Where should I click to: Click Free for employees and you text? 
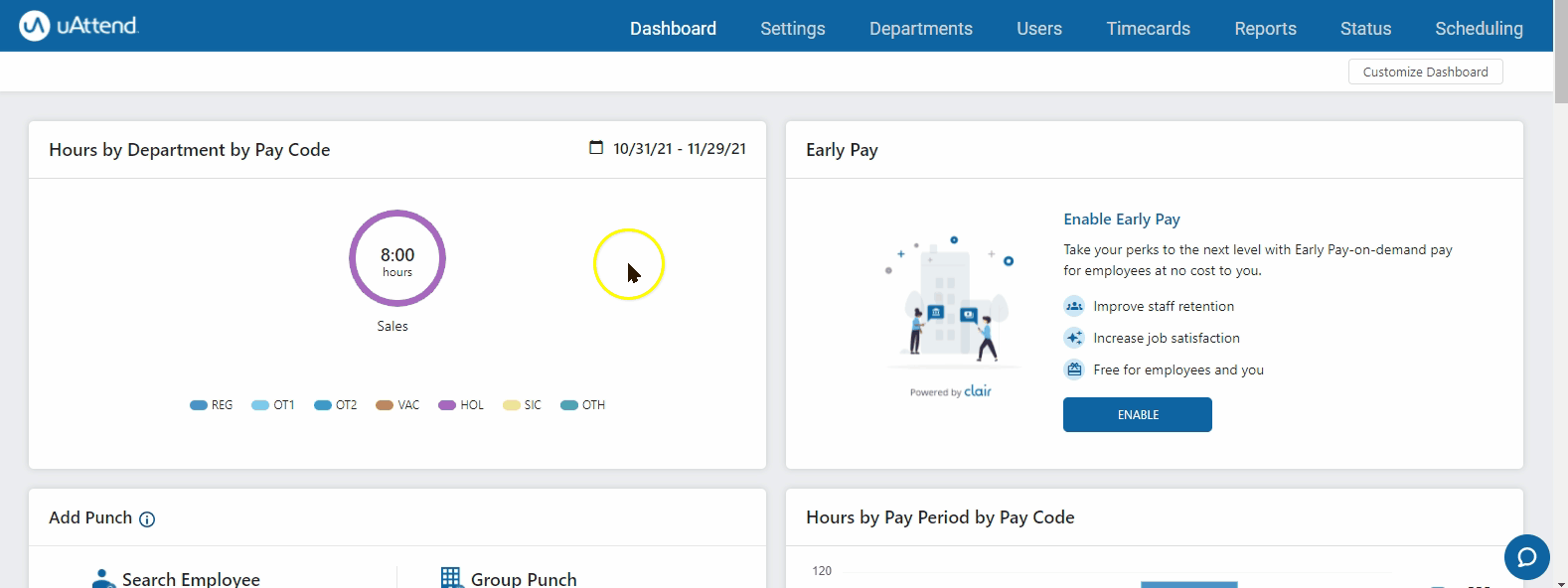tap(1178, 370)
